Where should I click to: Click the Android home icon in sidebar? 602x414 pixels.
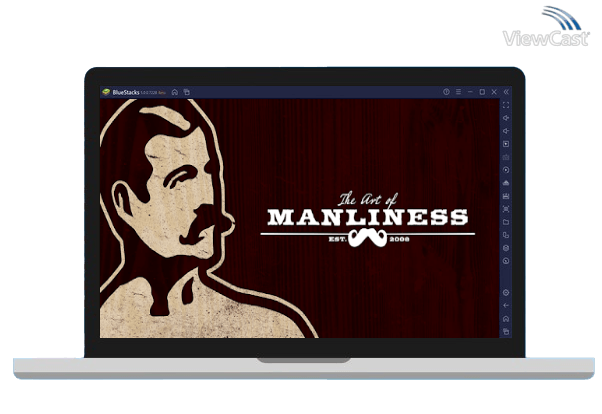click(x=506, y=319)
